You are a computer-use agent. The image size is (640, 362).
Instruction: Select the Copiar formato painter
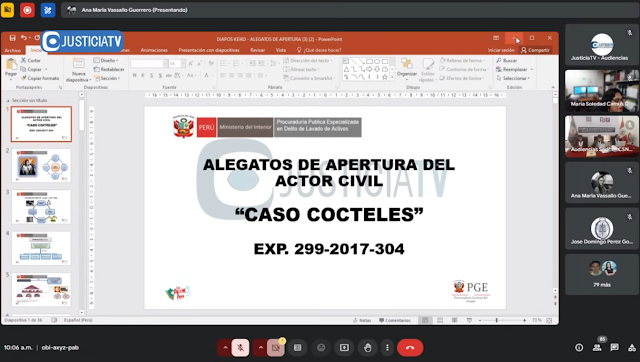[40, 78]
